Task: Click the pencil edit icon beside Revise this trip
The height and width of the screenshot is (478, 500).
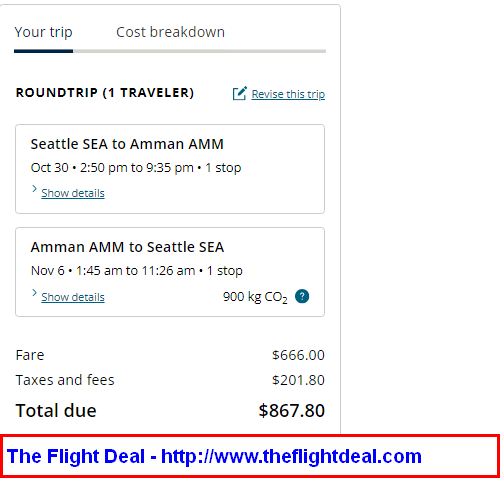Action: [x=240, y=93]
